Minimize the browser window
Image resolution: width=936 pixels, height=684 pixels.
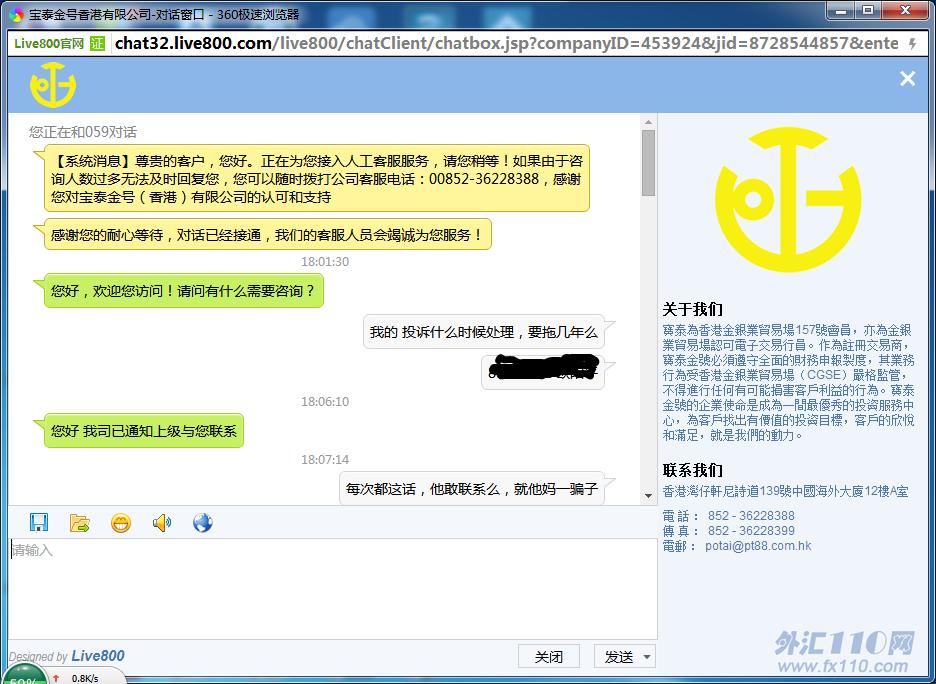point(842,11)
